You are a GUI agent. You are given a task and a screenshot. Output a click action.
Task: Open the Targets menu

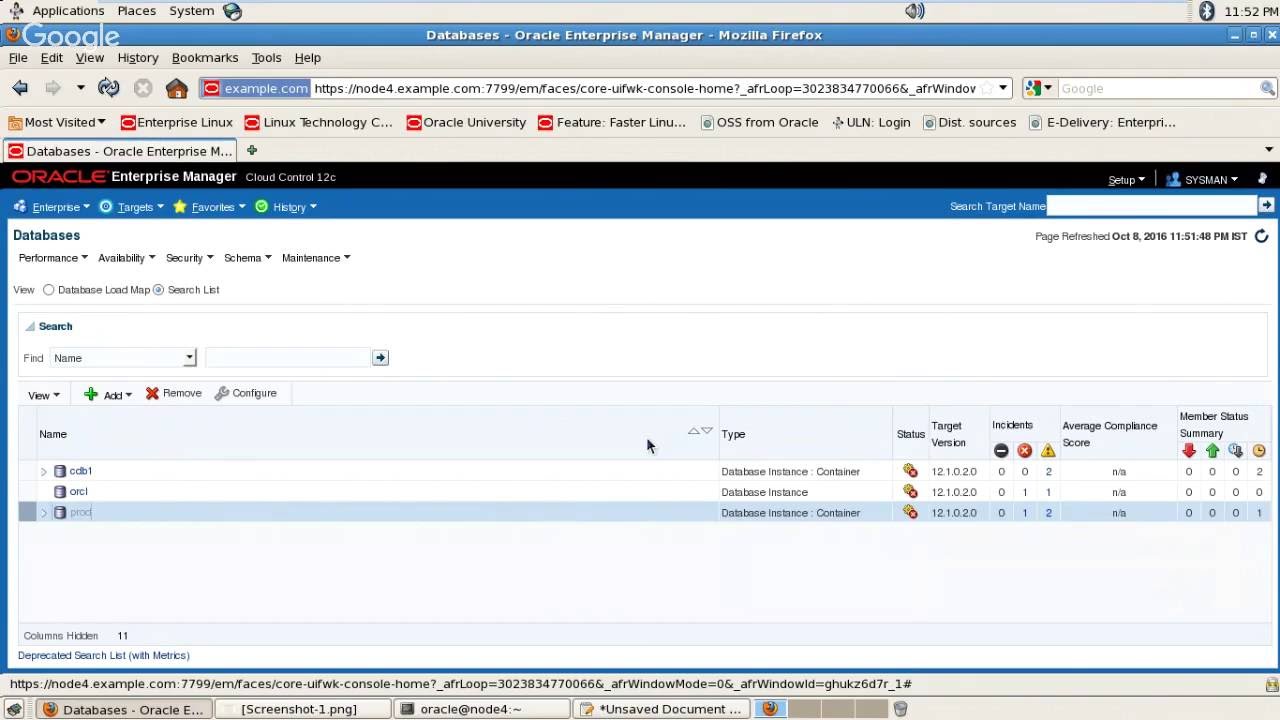click(132, 207)
